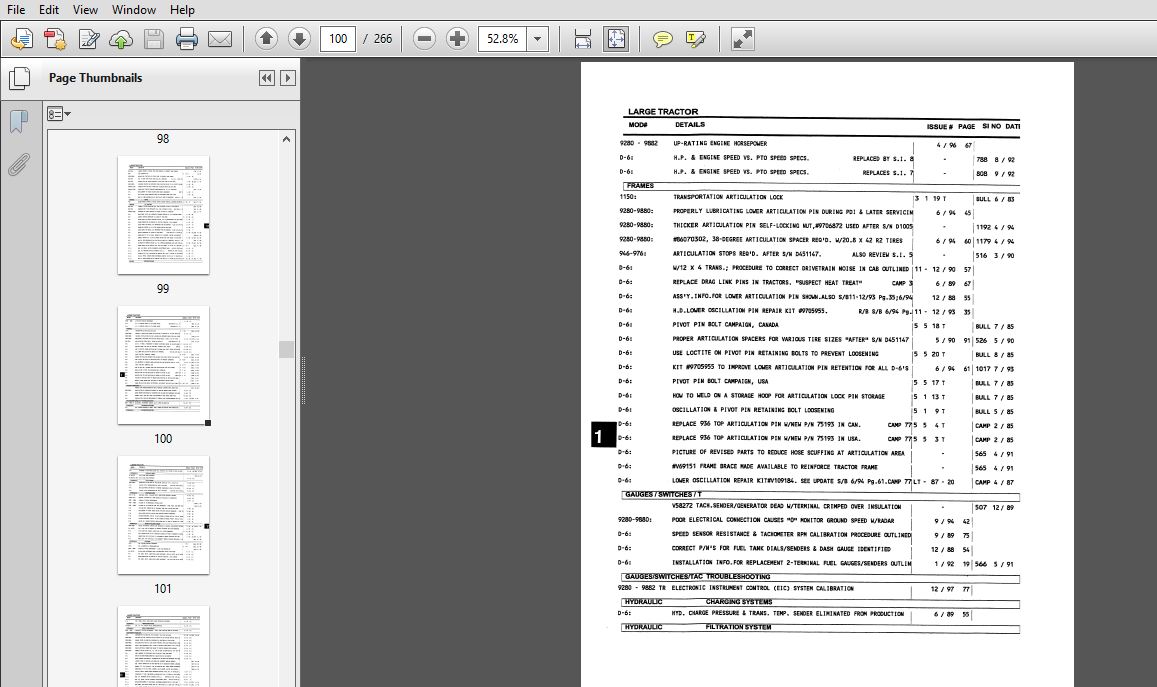This screenshot has width=1157, height=687.
Task: Click the Print icon
Action: tap(187, 39)
